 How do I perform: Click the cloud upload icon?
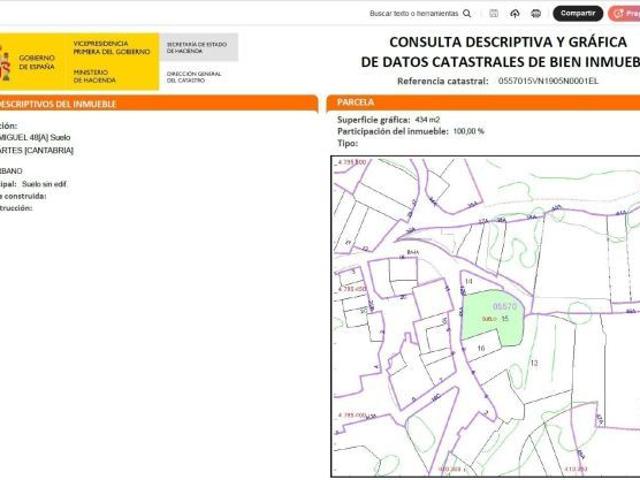pyautogui.click(x=515, y=14)
